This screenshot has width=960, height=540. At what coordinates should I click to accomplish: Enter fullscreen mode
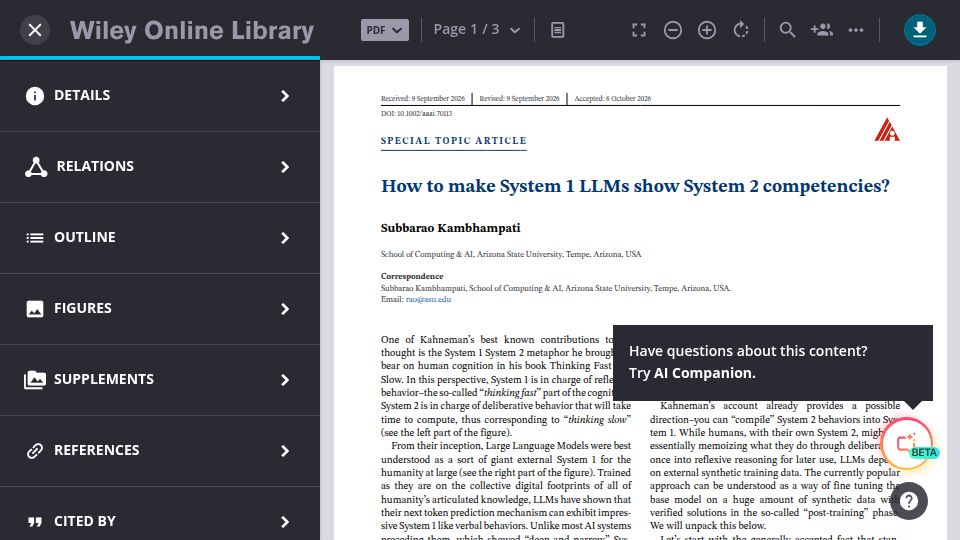[x=639, y=30]
